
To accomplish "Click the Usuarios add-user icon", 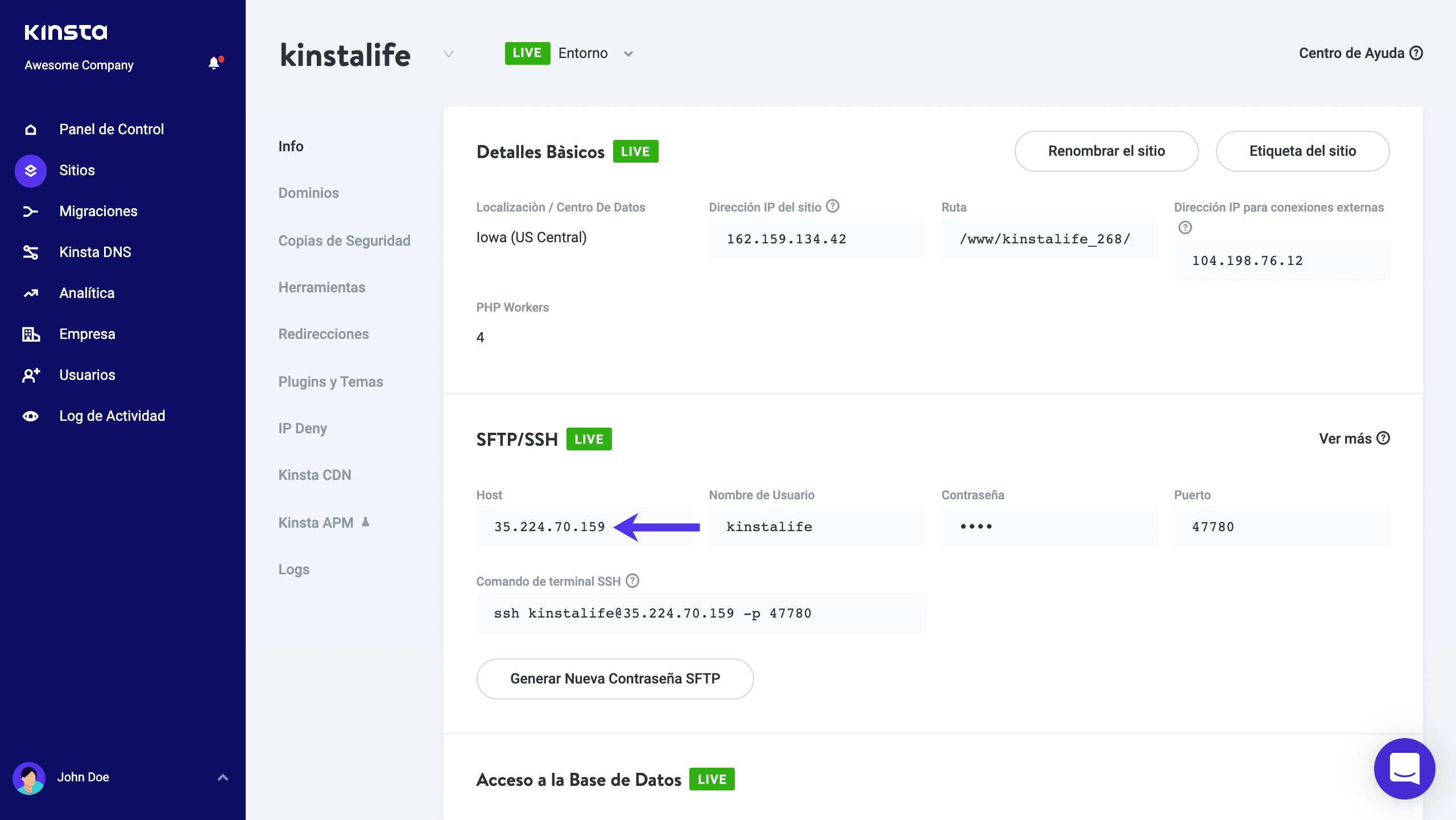I will point(31,375).
